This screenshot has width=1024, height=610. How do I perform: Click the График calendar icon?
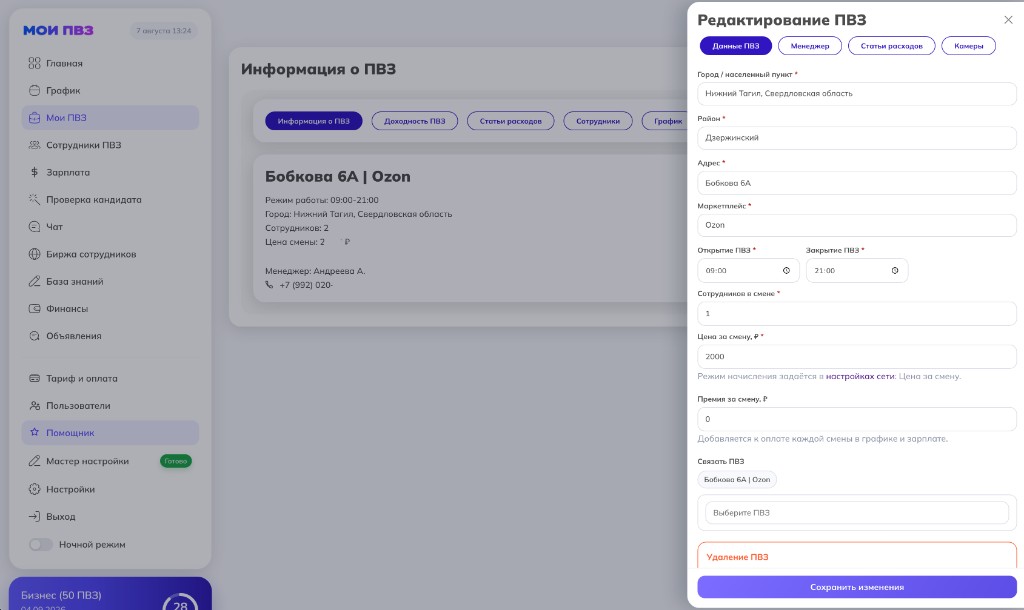point(35,90)
